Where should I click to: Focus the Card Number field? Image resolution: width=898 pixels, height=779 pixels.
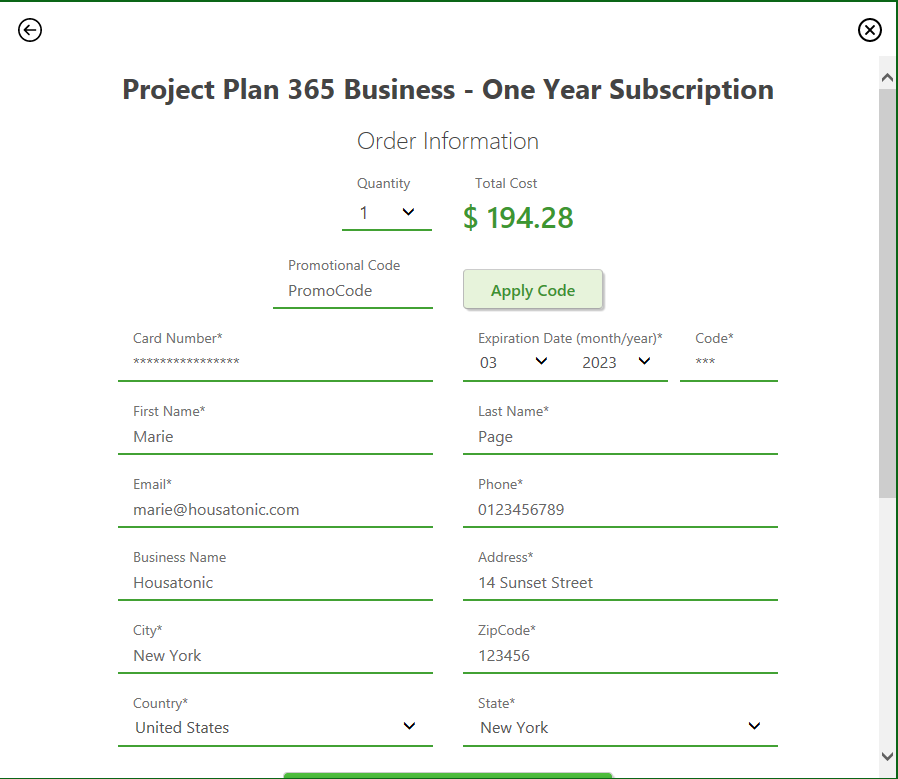click(275, 362)
